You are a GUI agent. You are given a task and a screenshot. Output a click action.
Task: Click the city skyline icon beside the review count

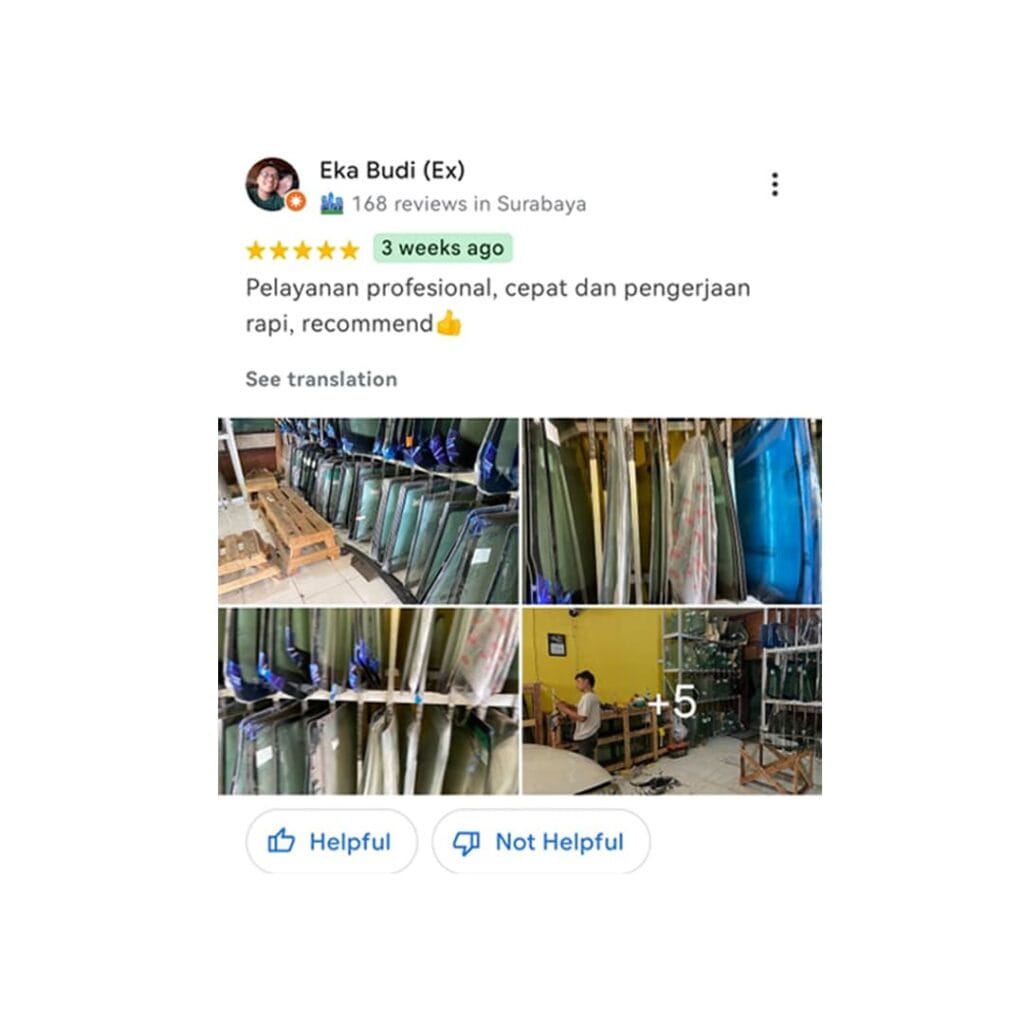[332, 204]
